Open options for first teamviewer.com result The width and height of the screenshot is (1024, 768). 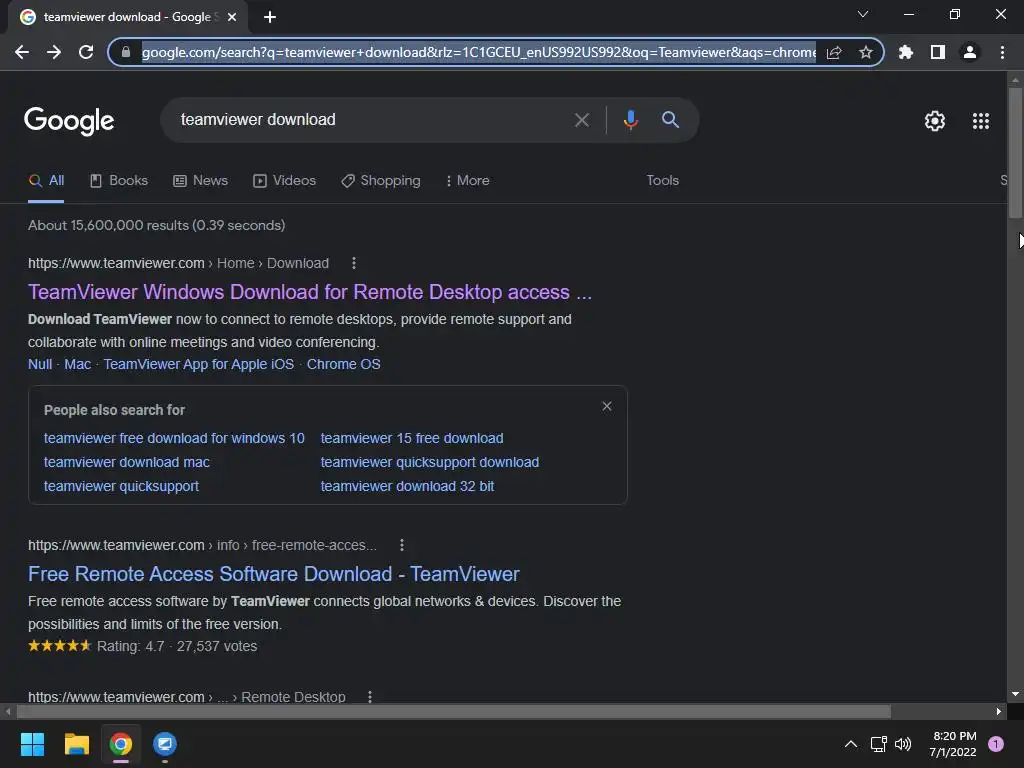coord(354,263)
